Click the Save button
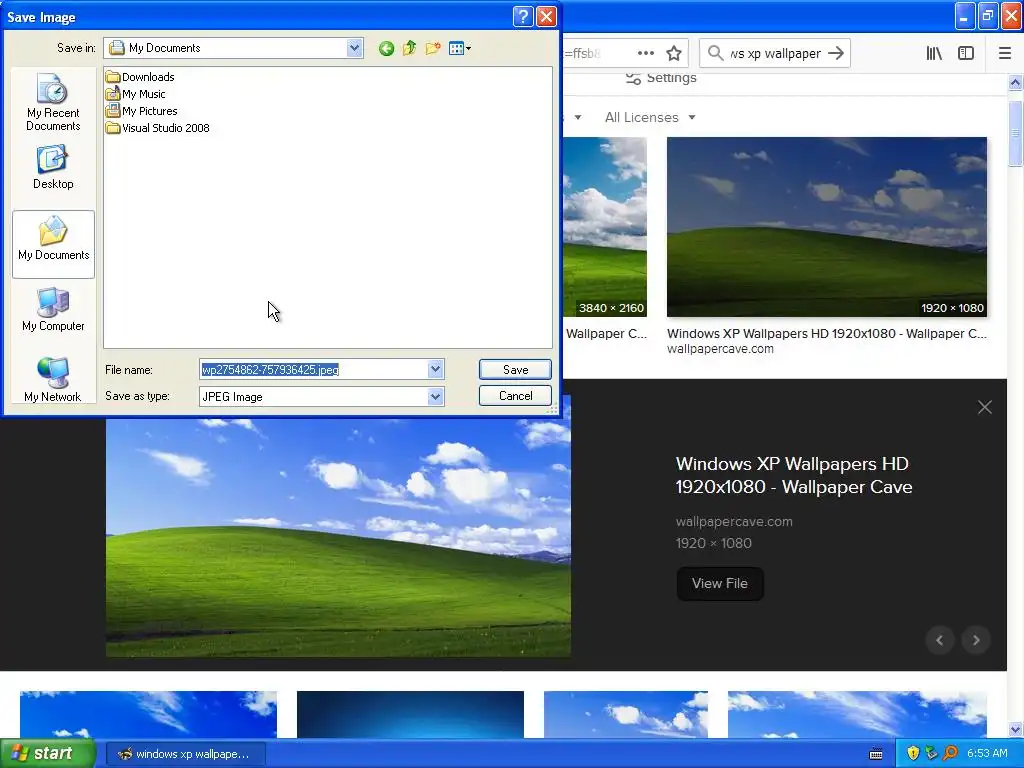This screenshot has height=768, width=1024. pyautogui.click(x=515, y=370)
